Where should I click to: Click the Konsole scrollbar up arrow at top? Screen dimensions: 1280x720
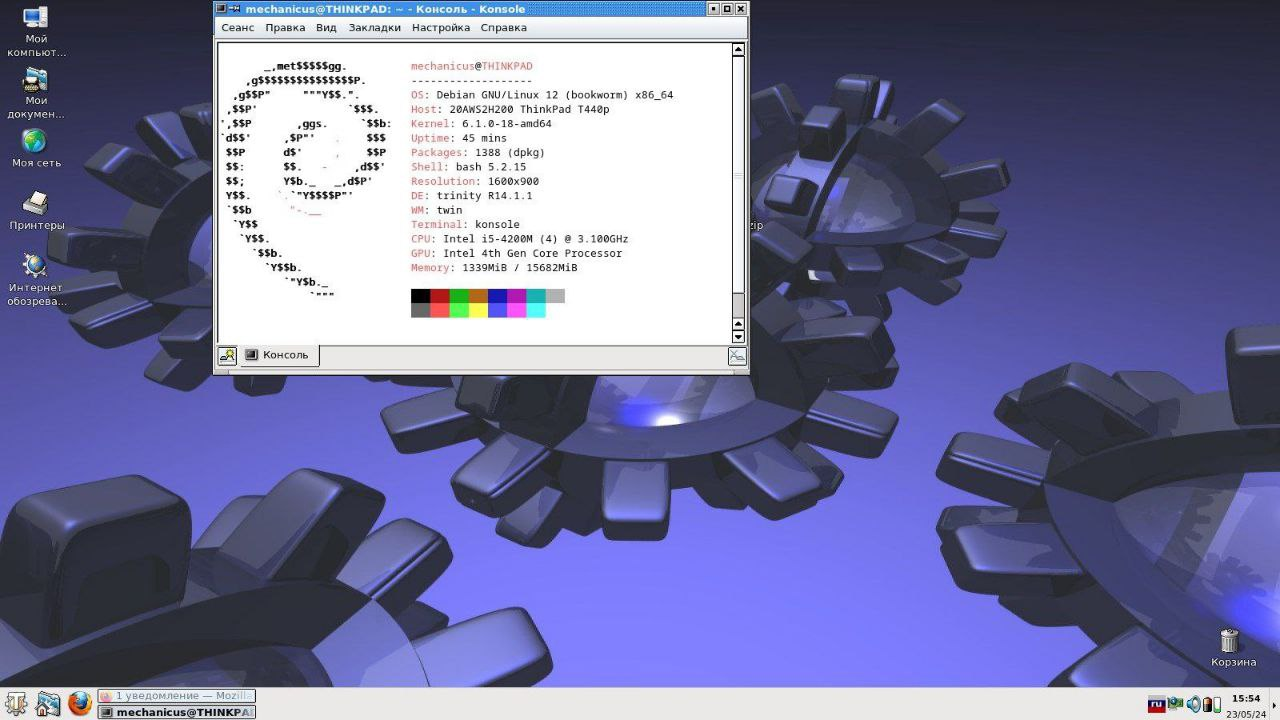pyautogui.click(x=739, y=49)
